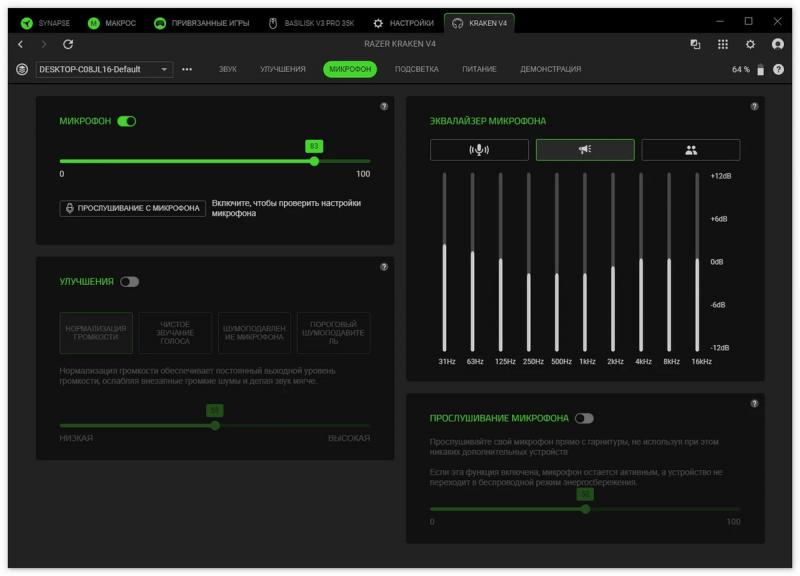Open help icon in the Улучшения panel
The width and height of the screenshot is (800, 576).
[384, 267]
